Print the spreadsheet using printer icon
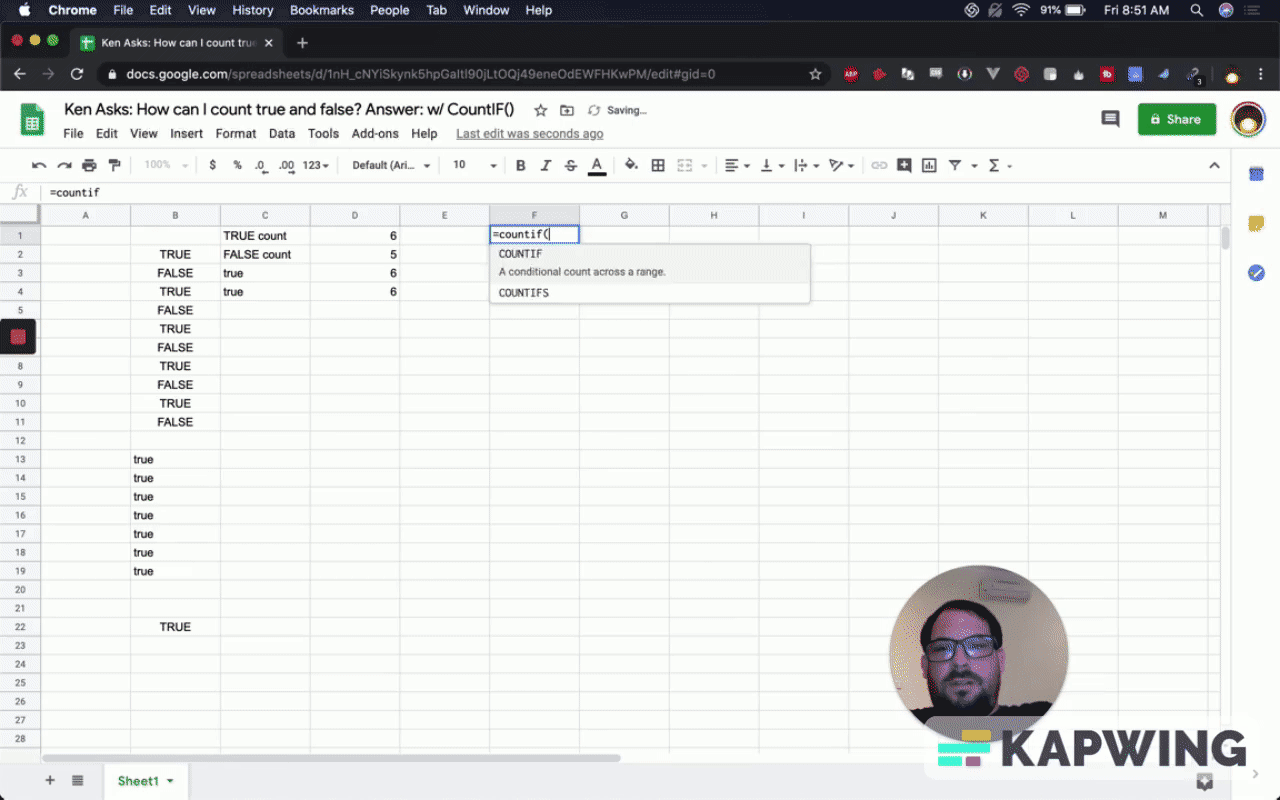Screen dimensions: 1280x800 tap(89, 165)
